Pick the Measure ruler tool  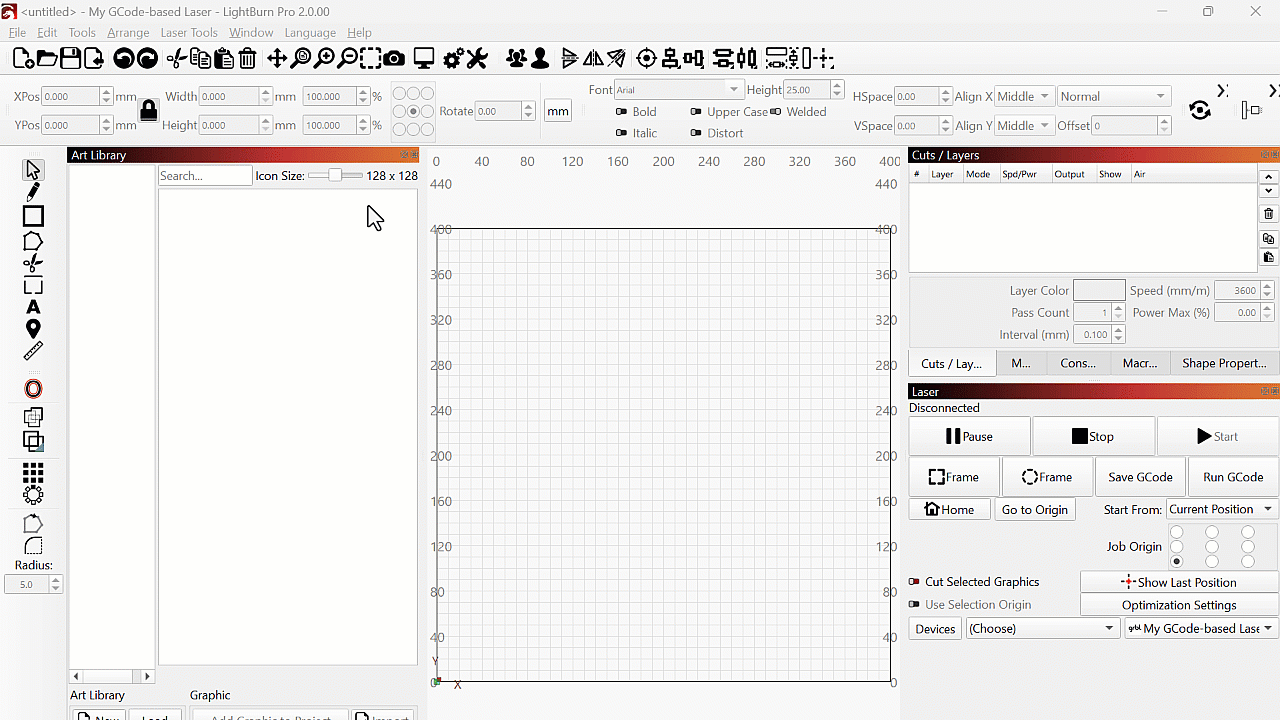tap(33, 351)
